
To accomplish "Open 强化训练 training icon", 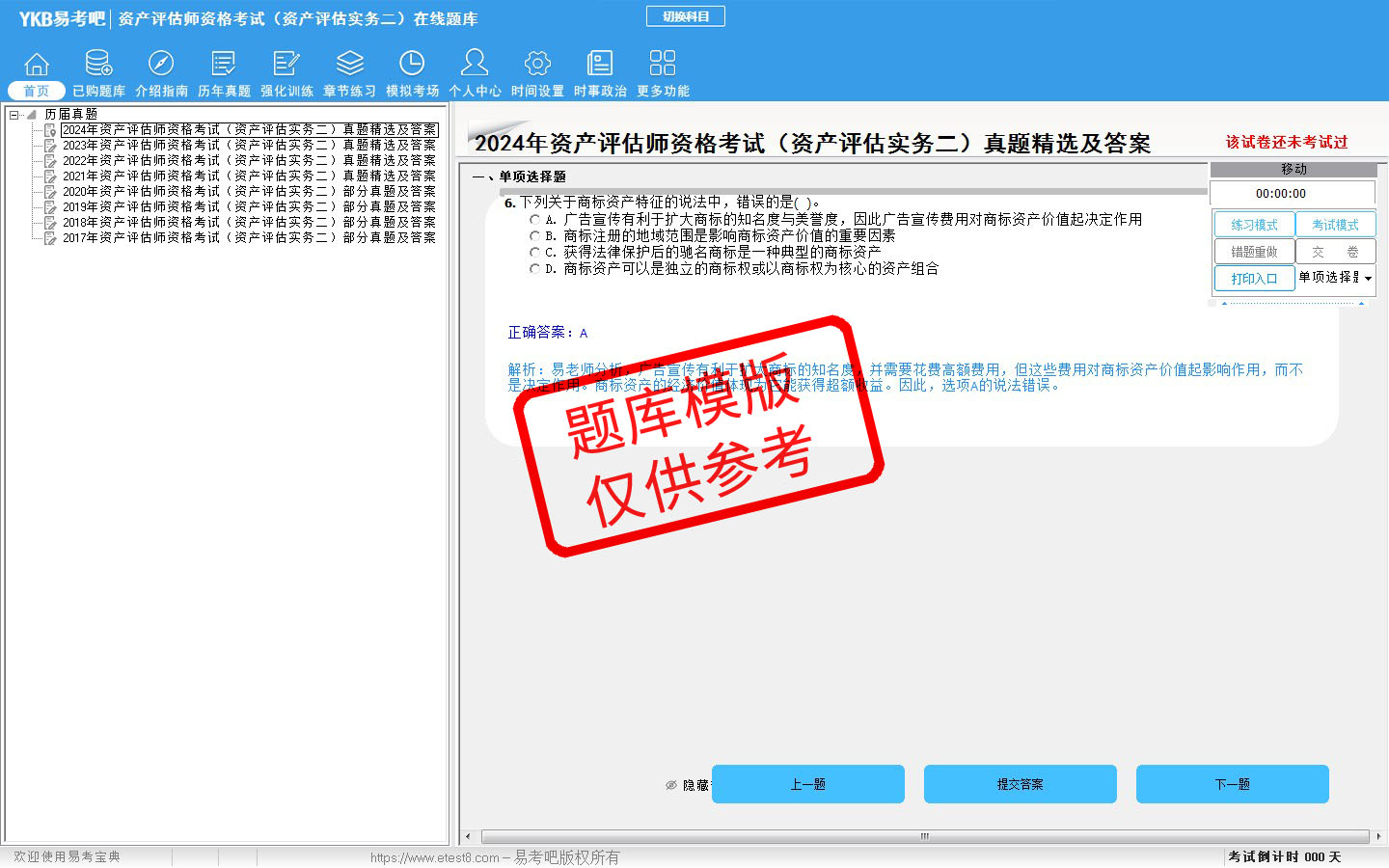I will tap(286, 65).
